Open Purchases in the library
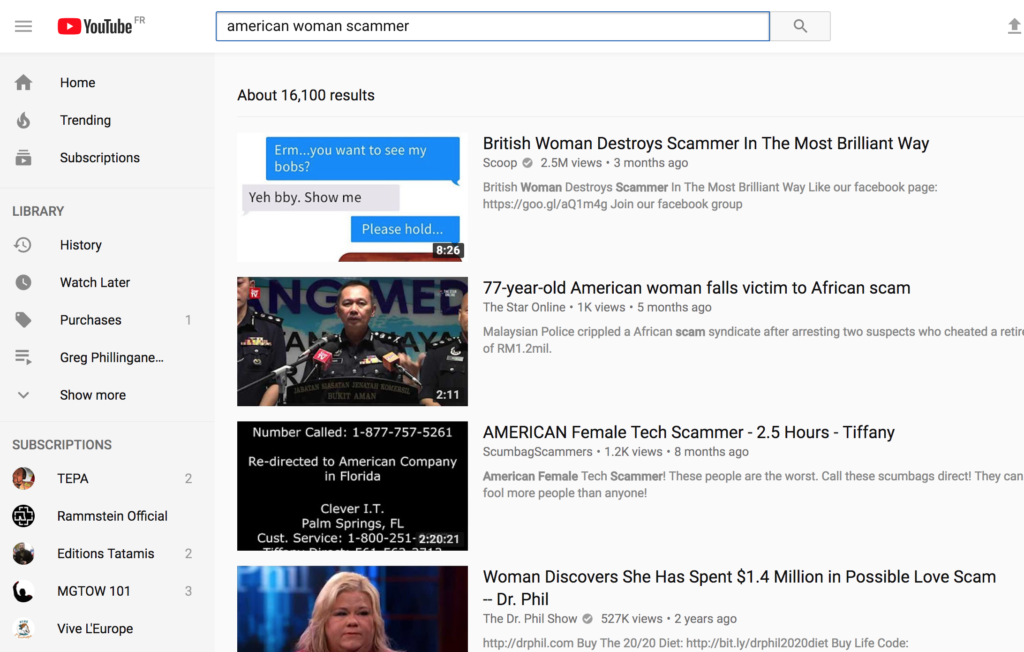 [91, 319]
